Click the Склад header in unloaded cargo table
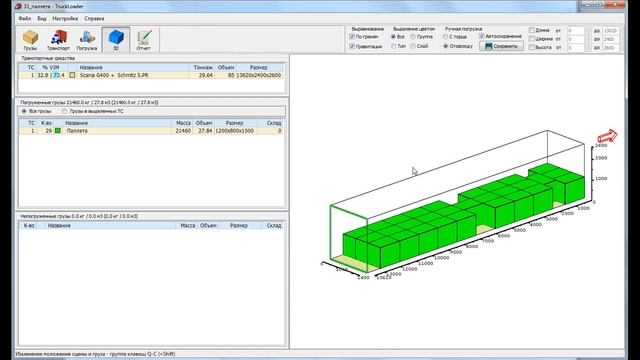The height and width of the screenshot is (360, 640). point(273,225)
